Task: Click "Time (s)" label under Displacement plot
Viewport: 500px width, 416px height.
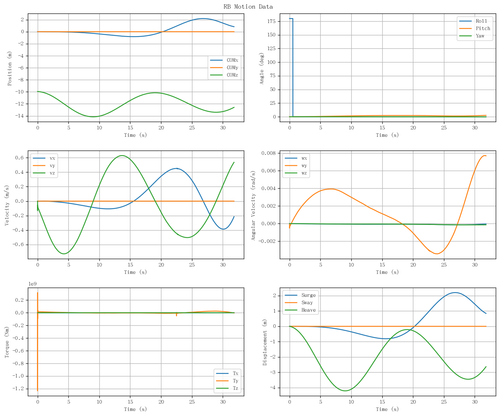Action: (x=388, y=409)
